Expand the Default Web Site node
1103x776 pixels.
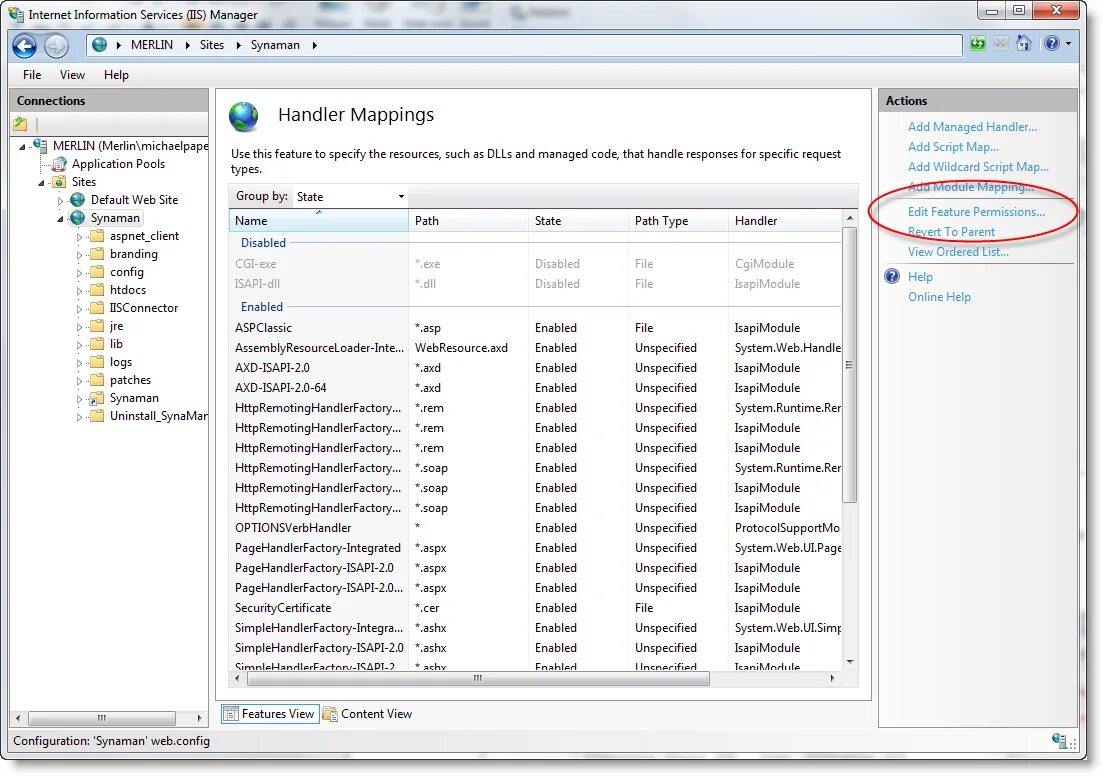[x=60, y=201]
